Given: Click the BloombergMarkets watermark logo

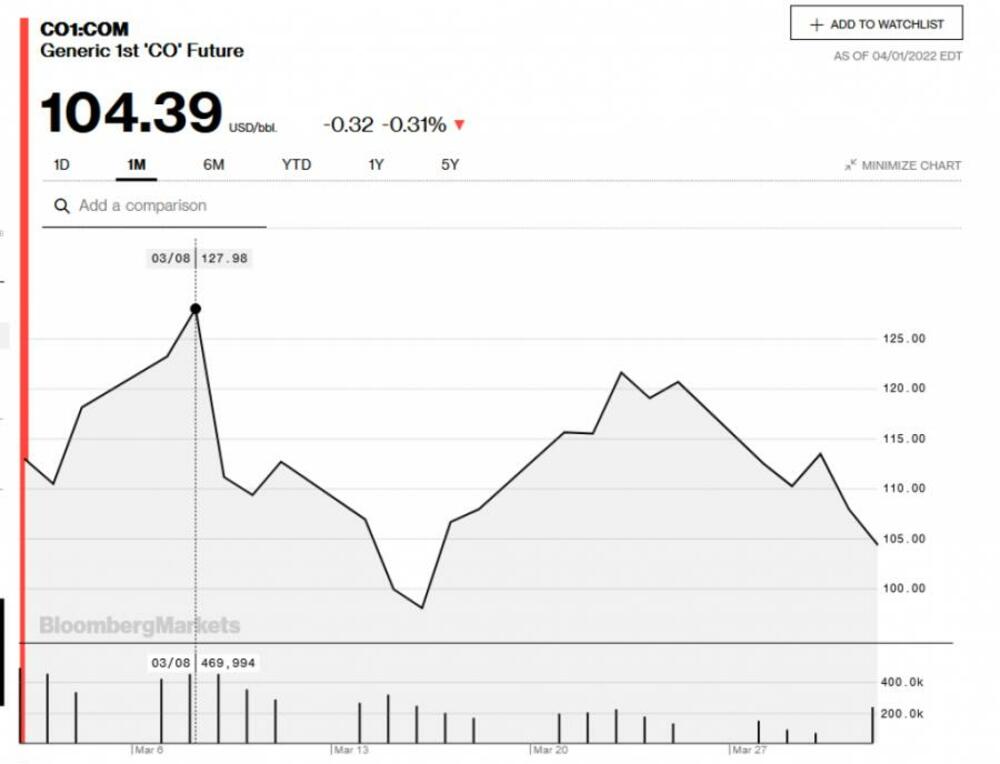Looking at the screenshot, I should tap(139, 626).
